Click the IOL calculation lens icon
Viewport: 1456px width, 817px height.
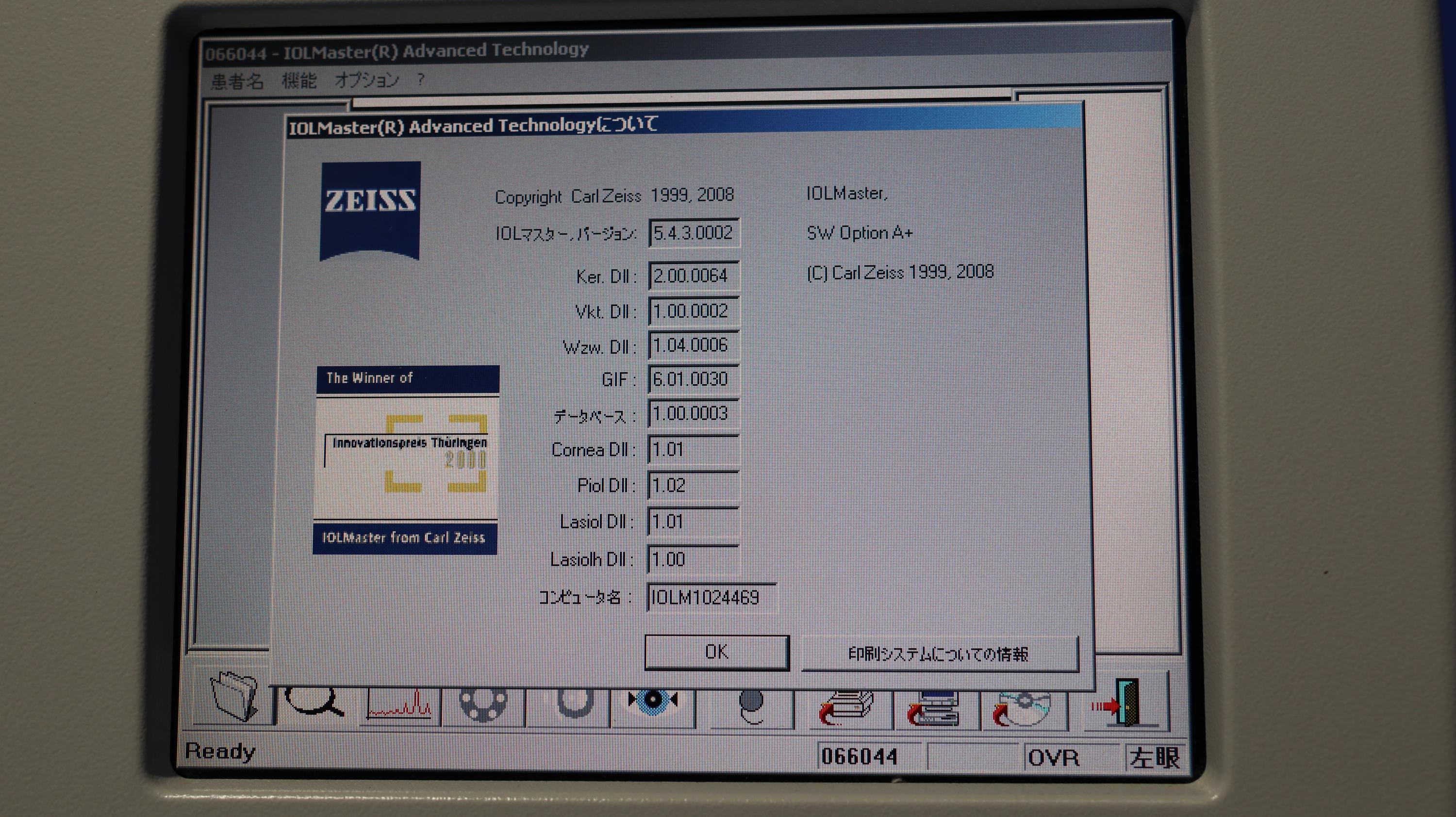click(x=751, y=706)
